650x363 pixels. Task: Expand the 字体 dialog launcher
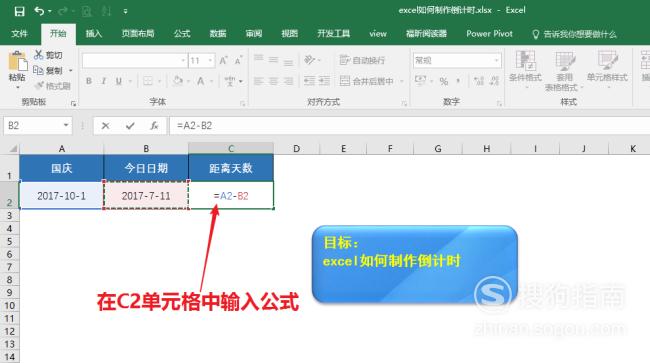(243, 104)
